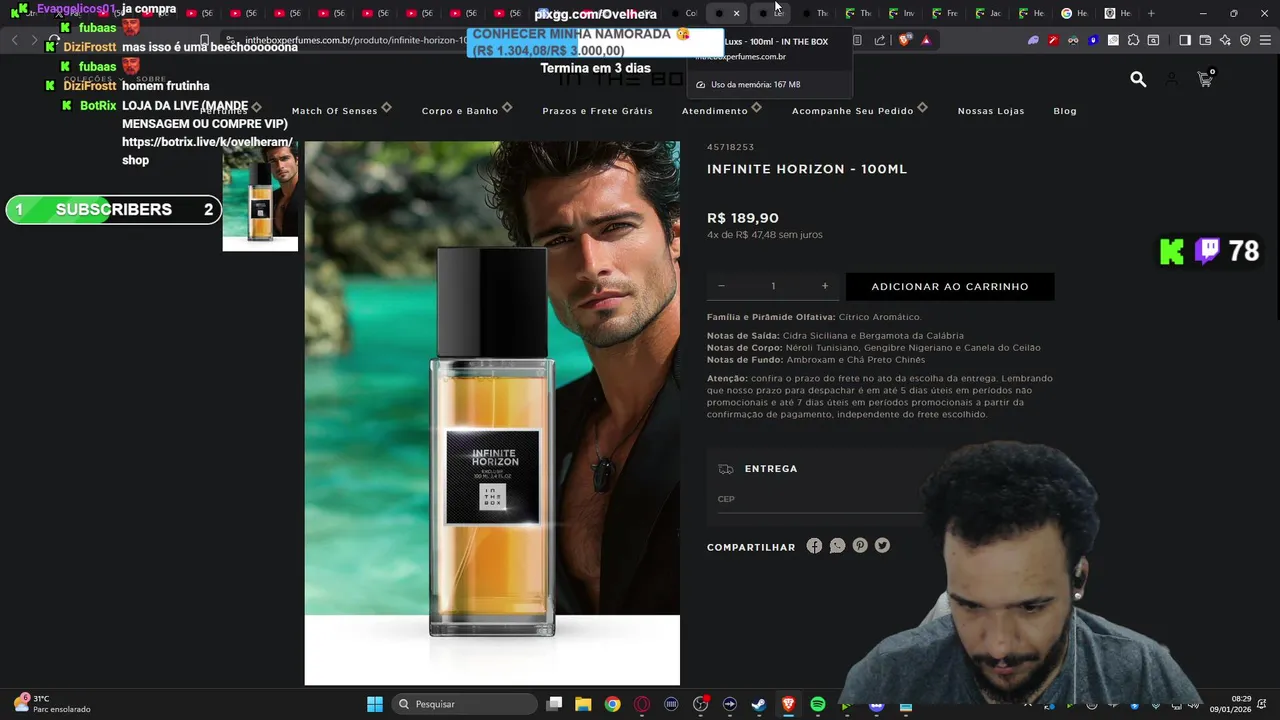This screenshot has width=1280, height=720.
Task: Click Adicionar ao Carrinho button
Action: 950,286
